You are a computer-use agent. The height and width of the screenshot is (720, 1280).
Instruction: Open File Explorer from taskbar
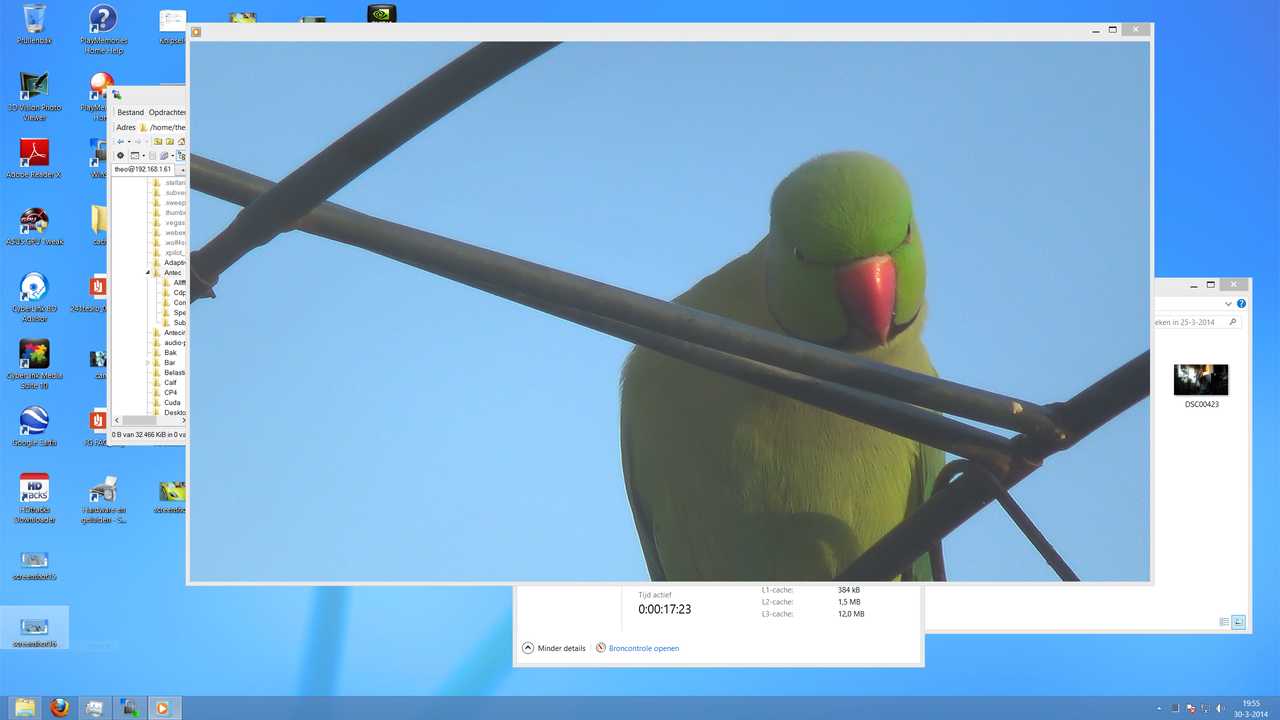[x=26, y=708]
